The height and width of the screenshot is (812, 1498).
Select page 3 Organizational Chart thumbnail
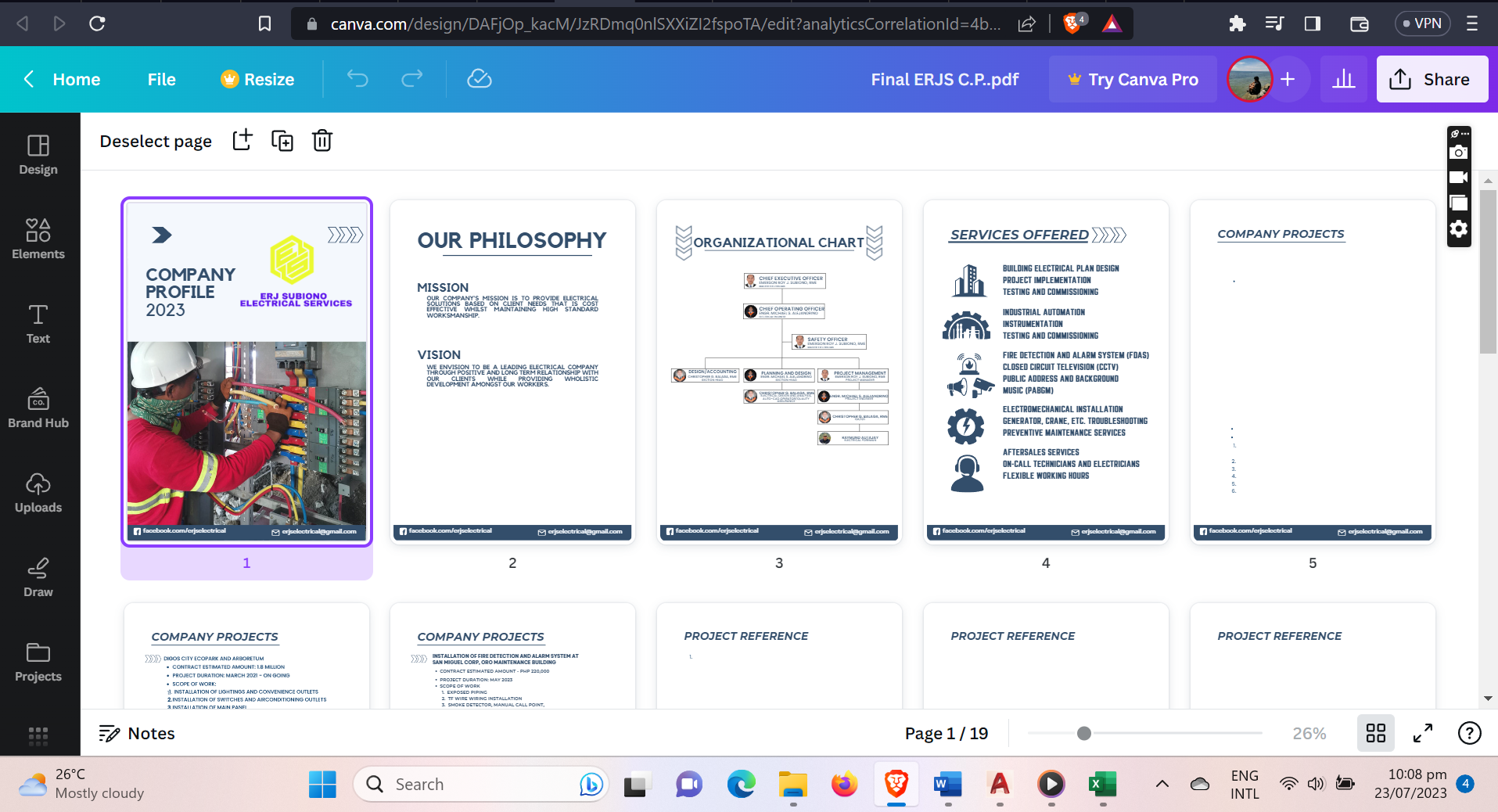[x=779, y=372]
